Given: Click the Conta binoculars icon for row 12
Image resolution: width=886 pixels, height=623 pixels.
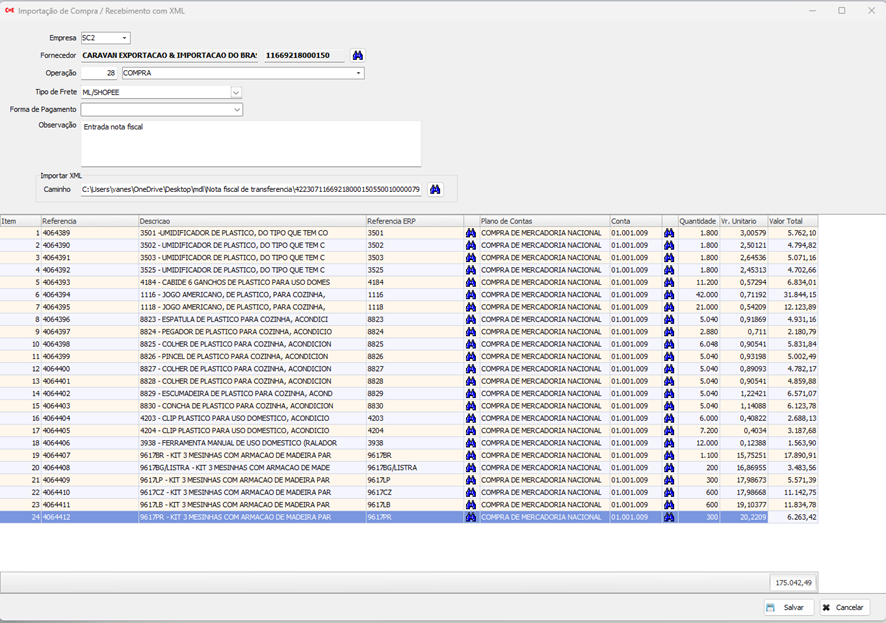Looking at the screenshot, I should pos(669,369).
